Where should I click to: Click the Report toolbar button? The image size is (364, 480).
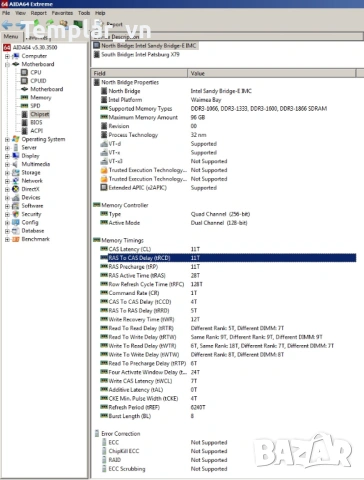click(109, 24)
